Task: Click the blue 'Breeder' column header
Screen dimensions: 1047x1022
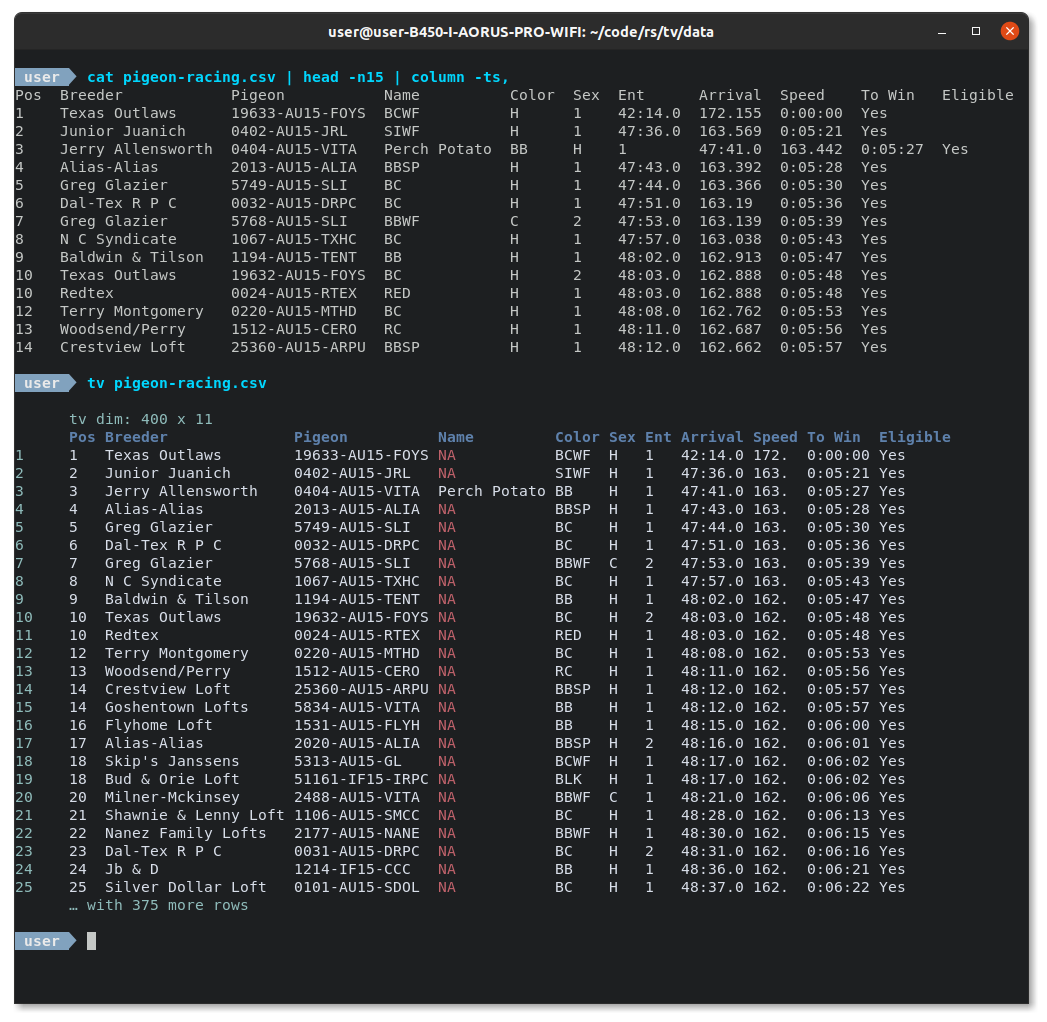Action: pyautogui.click(x=136, y=437)
